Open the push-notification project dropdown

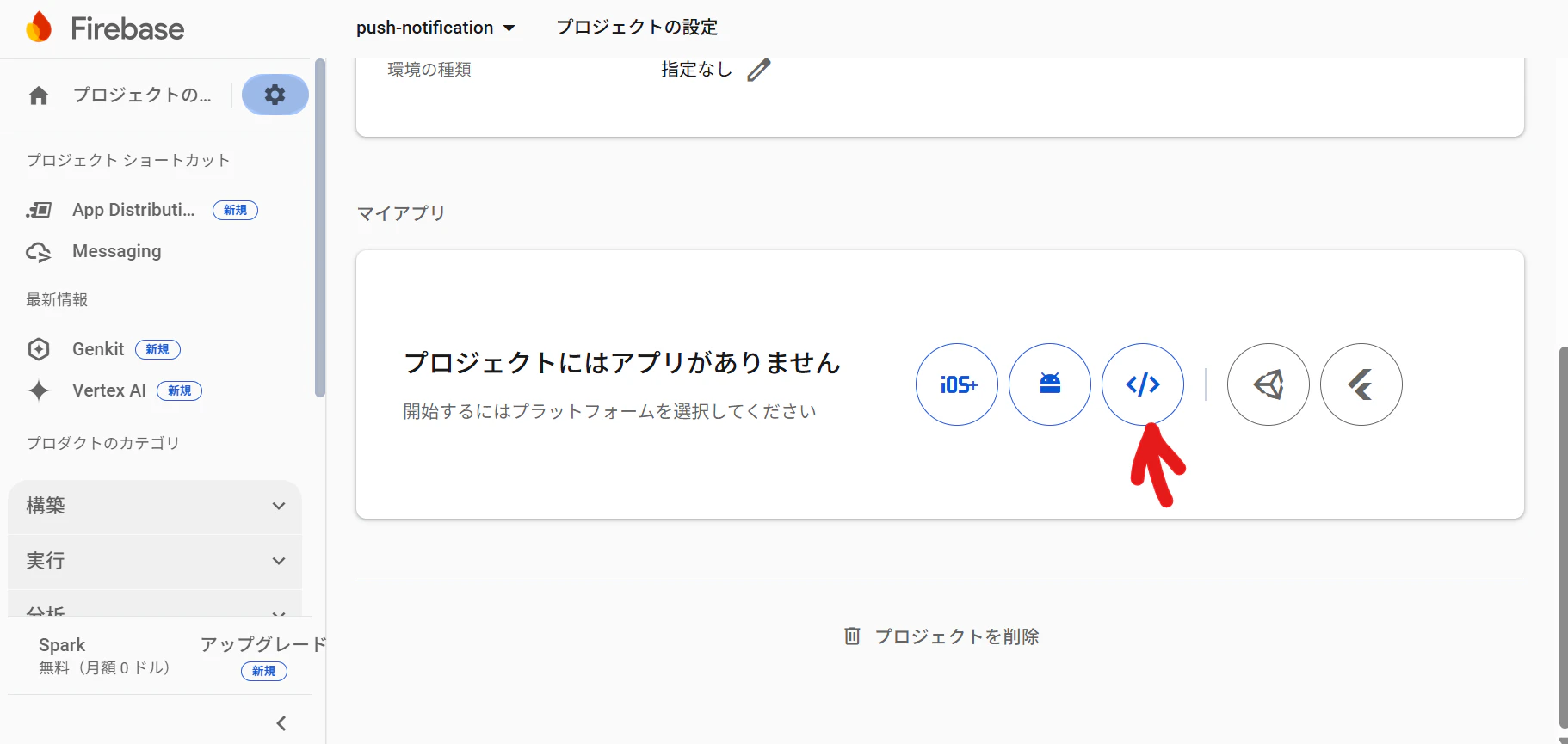[x=435, y=28]
